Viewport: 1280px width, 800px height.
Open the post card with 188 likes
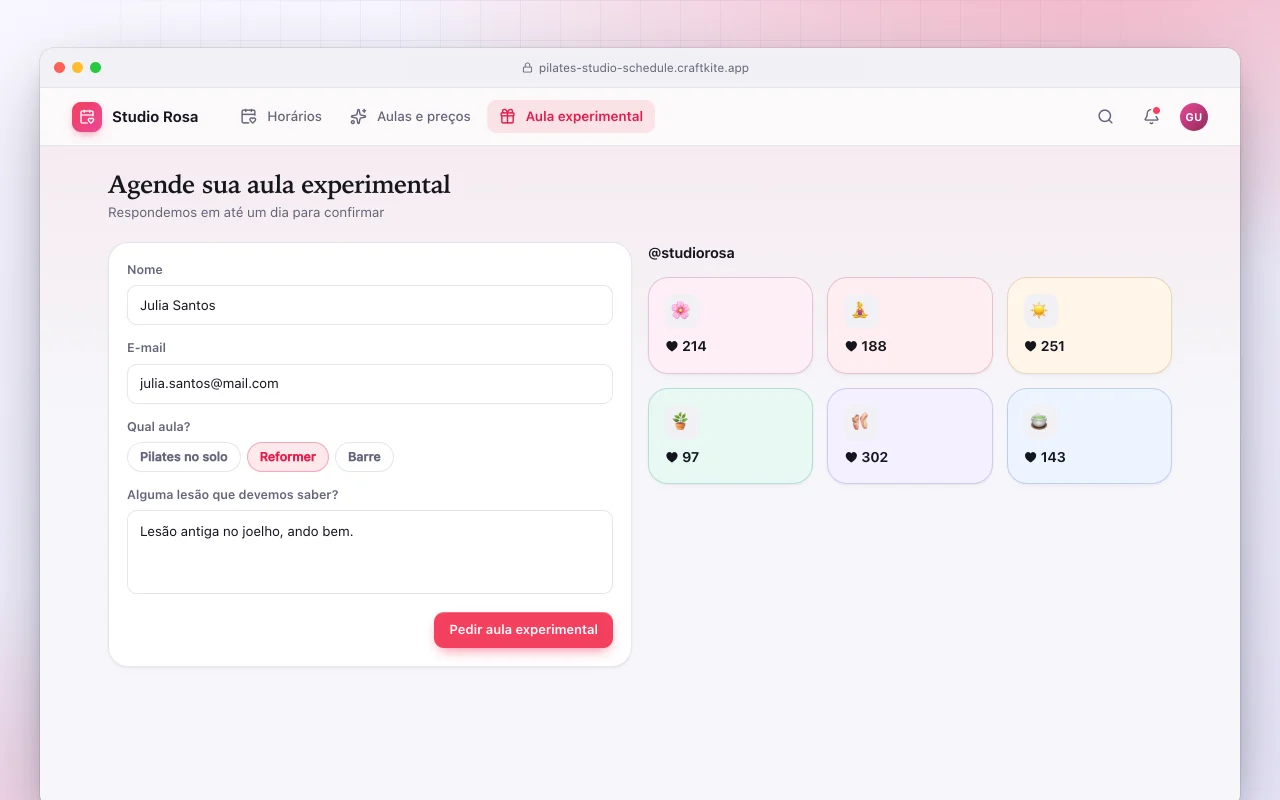point(910,325)
